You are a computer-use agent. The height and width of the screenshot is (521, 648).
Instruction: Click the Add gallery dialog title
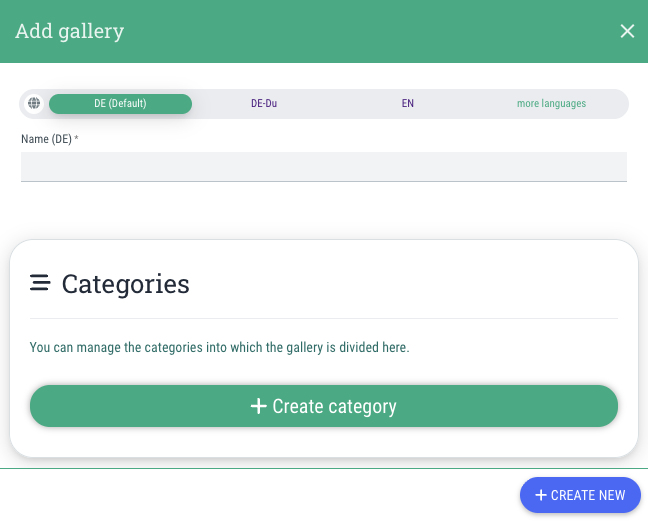coord(69,31)
